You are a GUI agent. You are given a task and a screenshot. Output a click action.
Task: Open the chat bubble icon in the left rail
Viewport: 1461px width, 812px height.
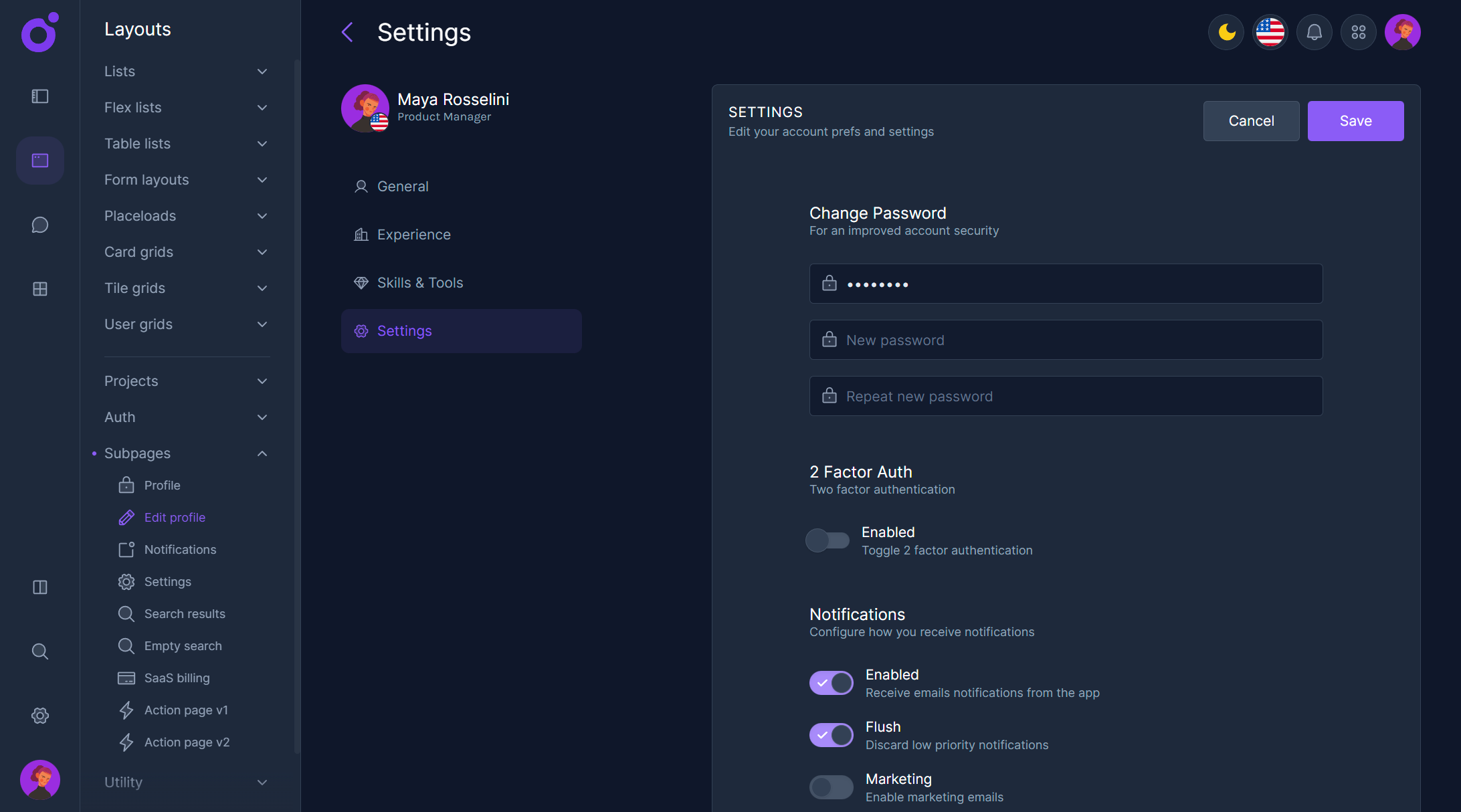click(40, 225)
